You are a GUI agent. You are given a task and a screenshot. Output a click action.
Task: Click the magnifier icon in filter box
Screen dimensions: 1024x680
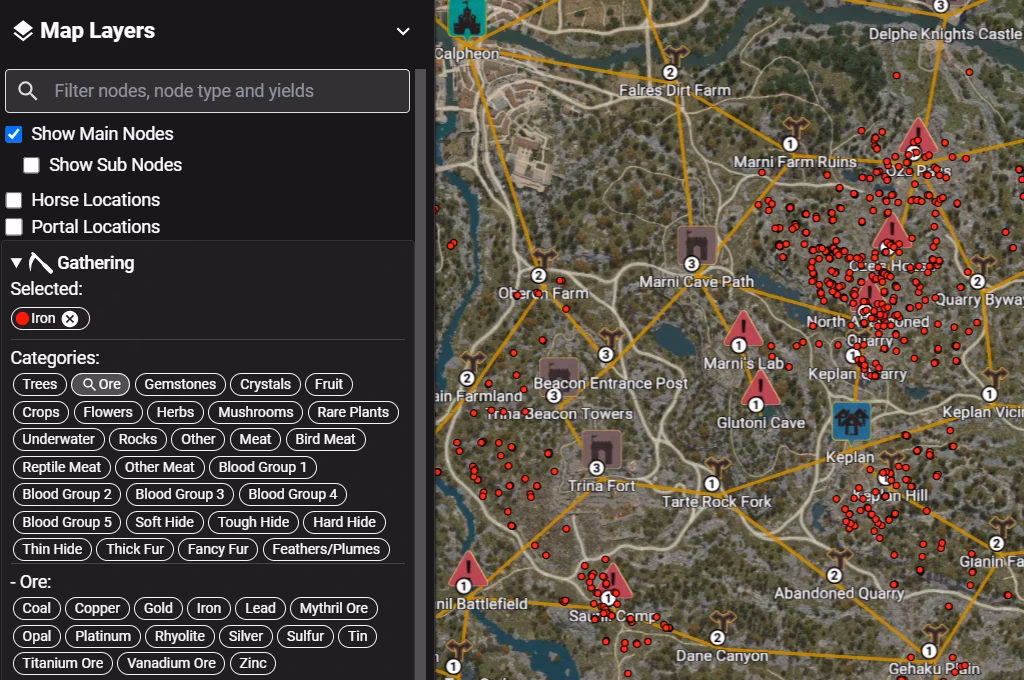click(x=27, y=91)
